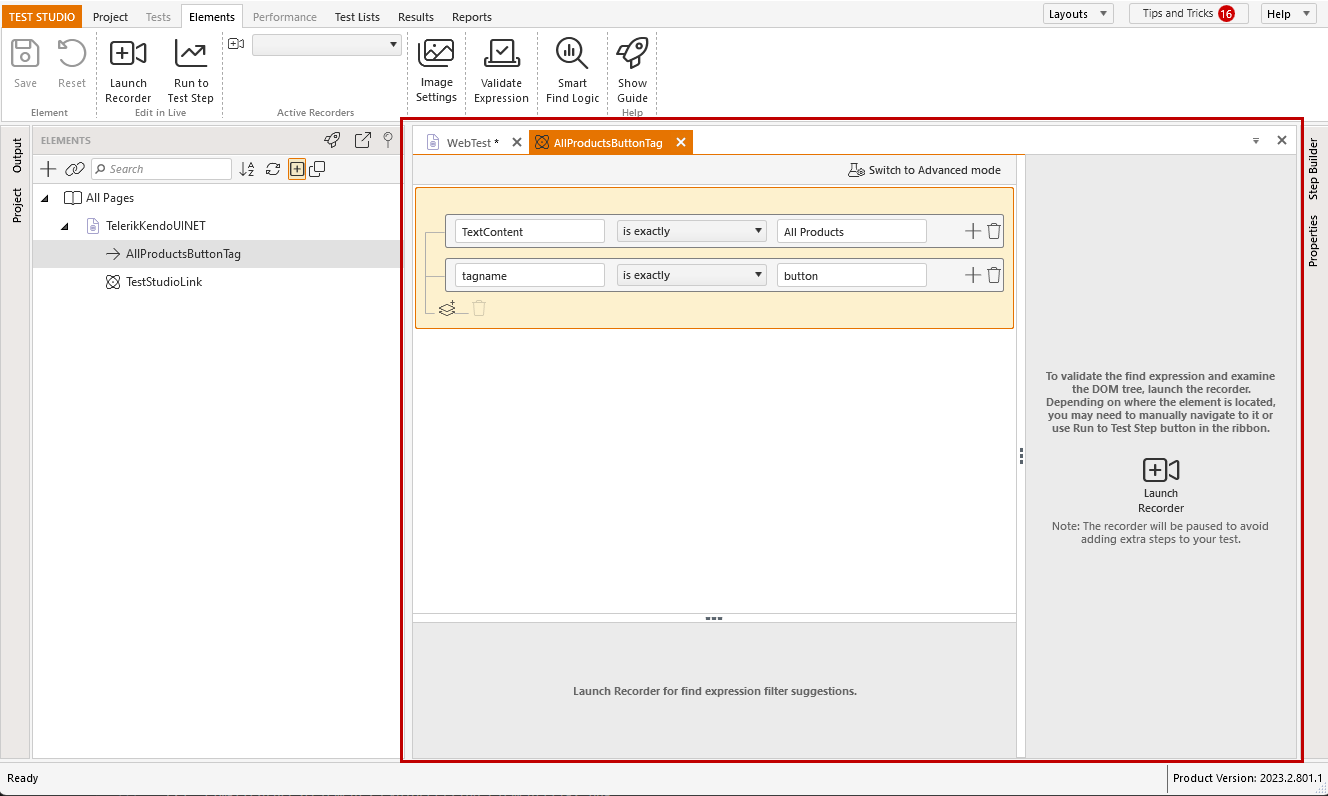This screenshot has width=1328, height=796.
Task: Click the chain link icon in Elements toolbar
Action: [x=75, y=169]
